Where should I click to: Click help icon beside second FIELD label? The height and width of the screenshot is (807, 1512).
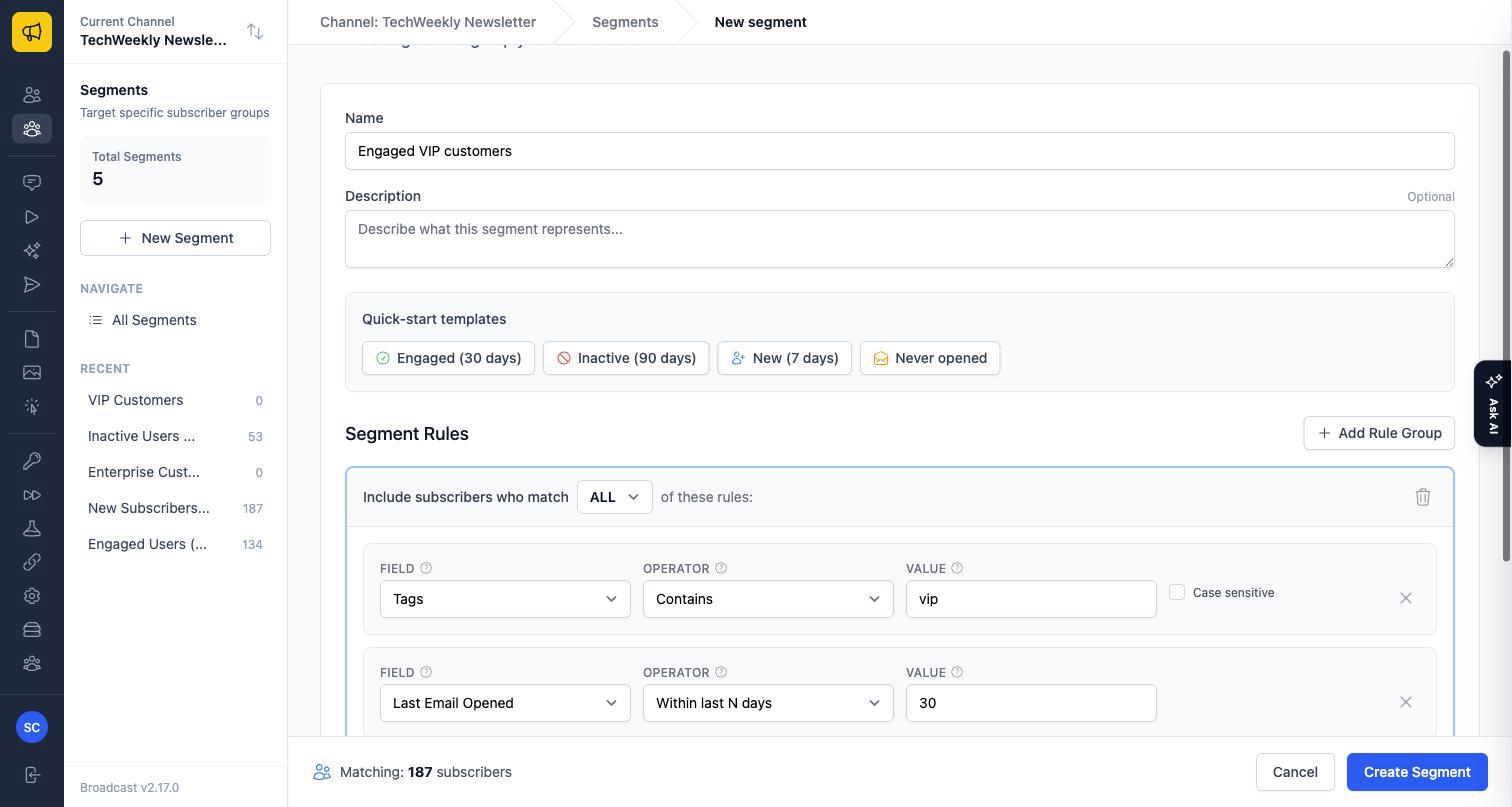point(426,672)
